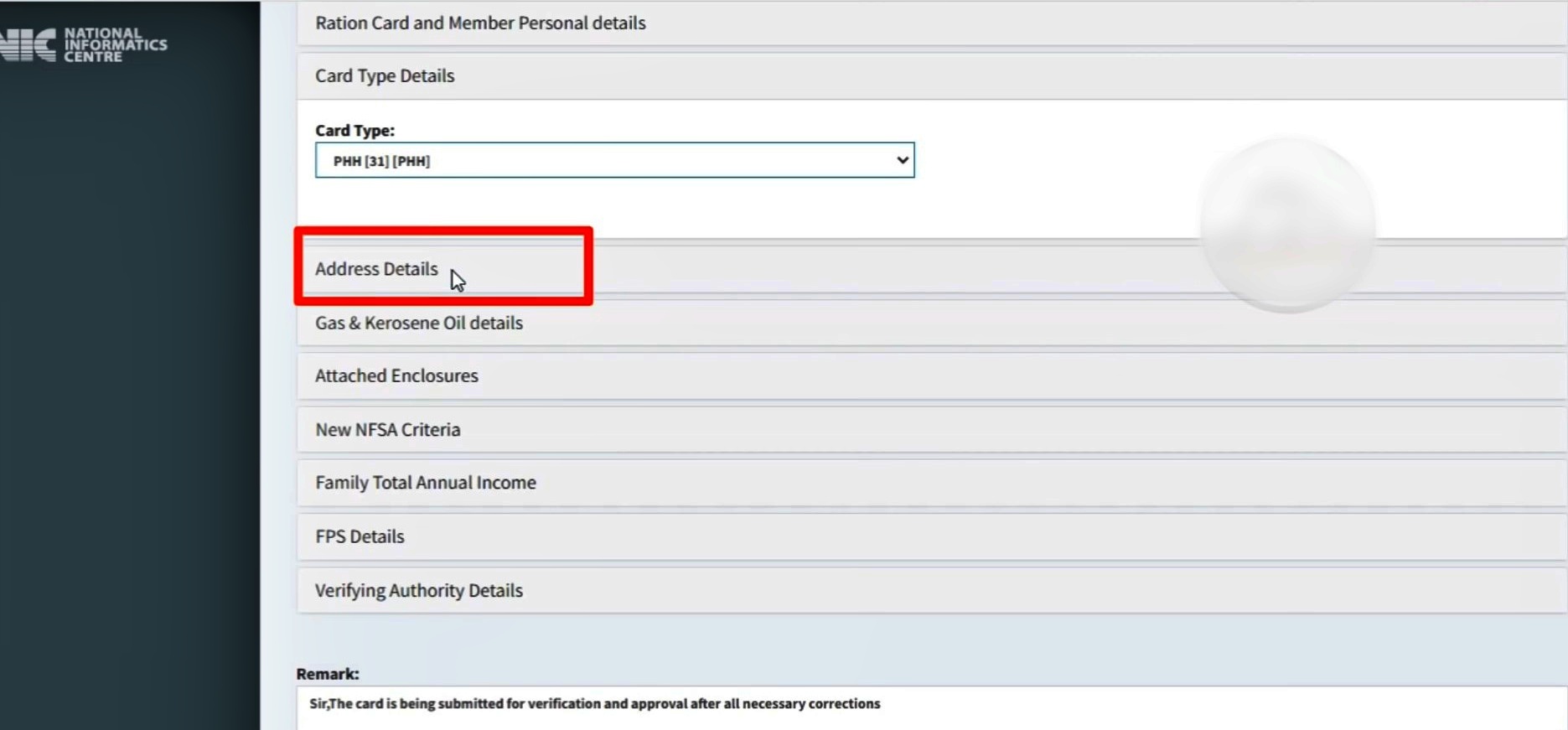Open Verifying Authority Details section

(x=932, y=590)
